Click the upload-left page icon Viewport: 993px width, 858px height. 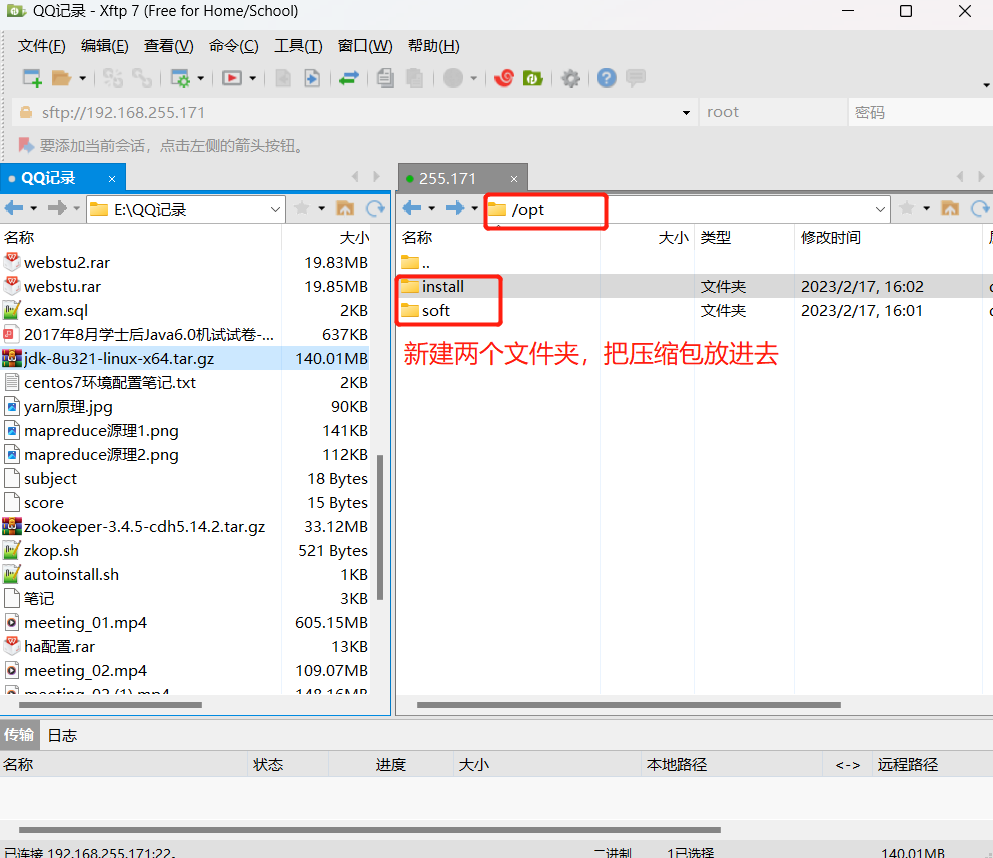pyautogui.click(x=282, y=78)
